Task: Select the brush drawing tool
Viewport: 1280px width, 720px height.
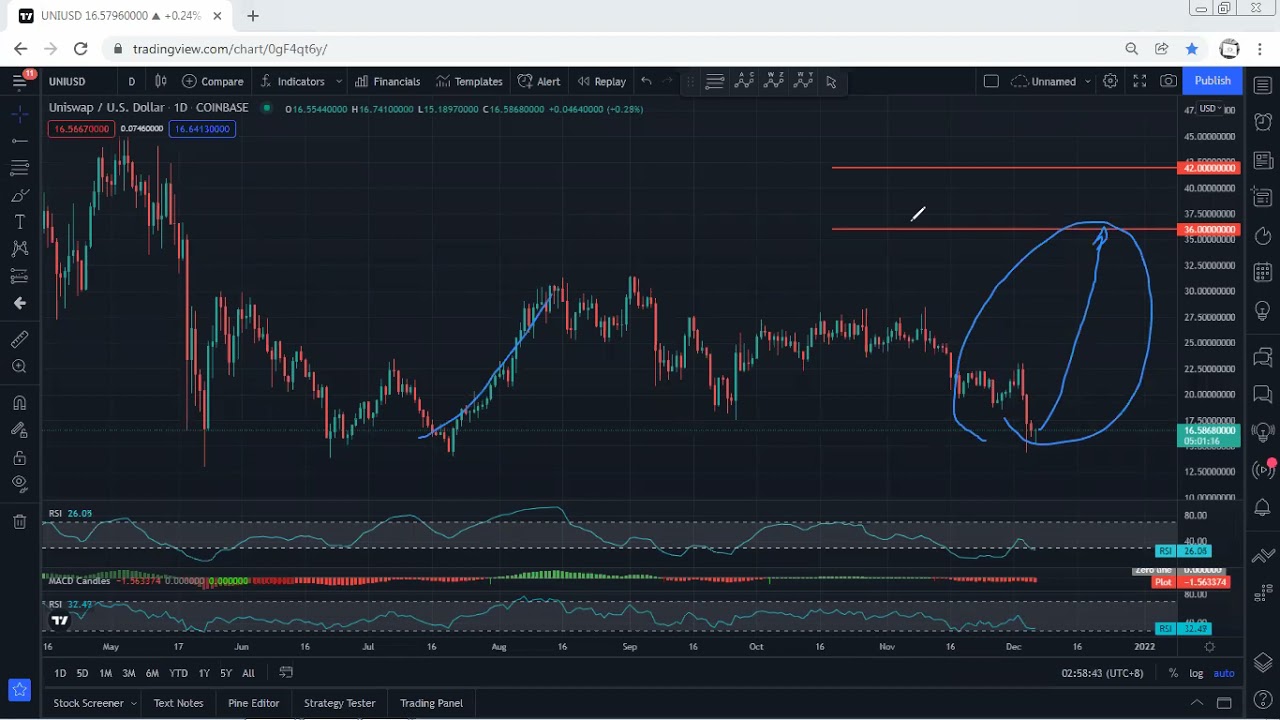Action: click(19, 195)
